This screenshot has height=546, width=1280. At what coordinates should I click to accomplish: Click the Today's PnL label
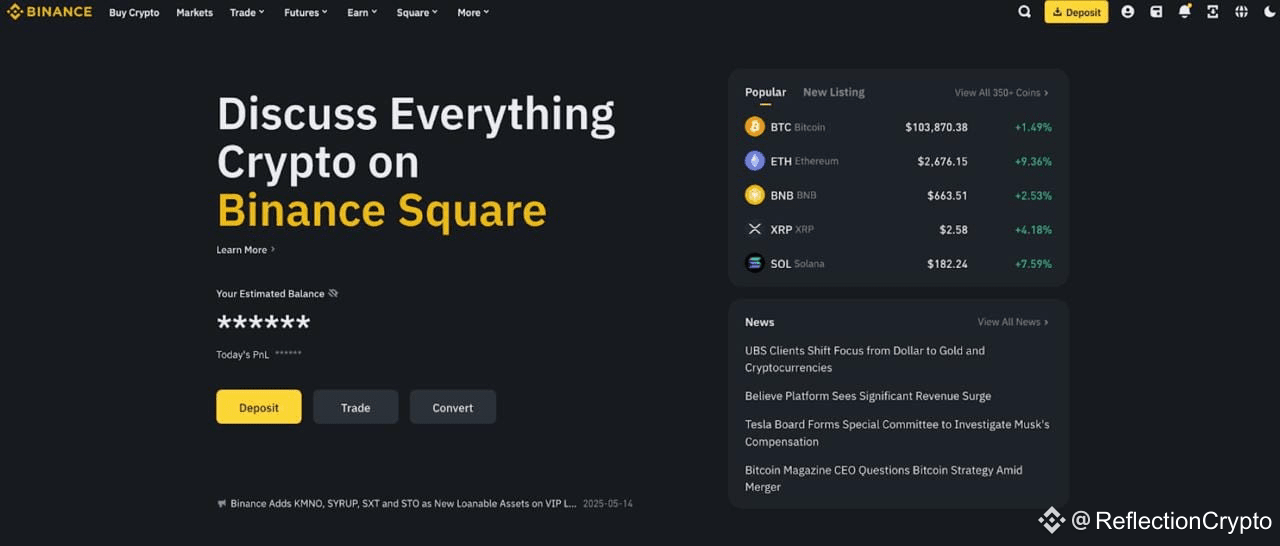242,354
